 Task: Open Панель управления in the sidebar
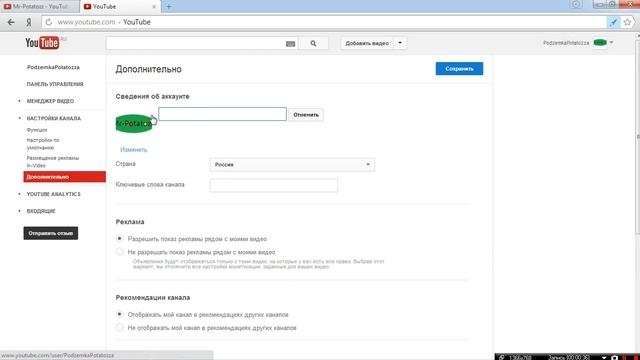55,84
